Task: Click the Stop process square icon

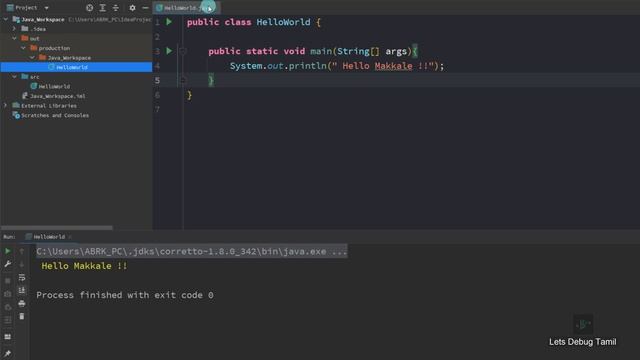Action: [x=7, y=281]
